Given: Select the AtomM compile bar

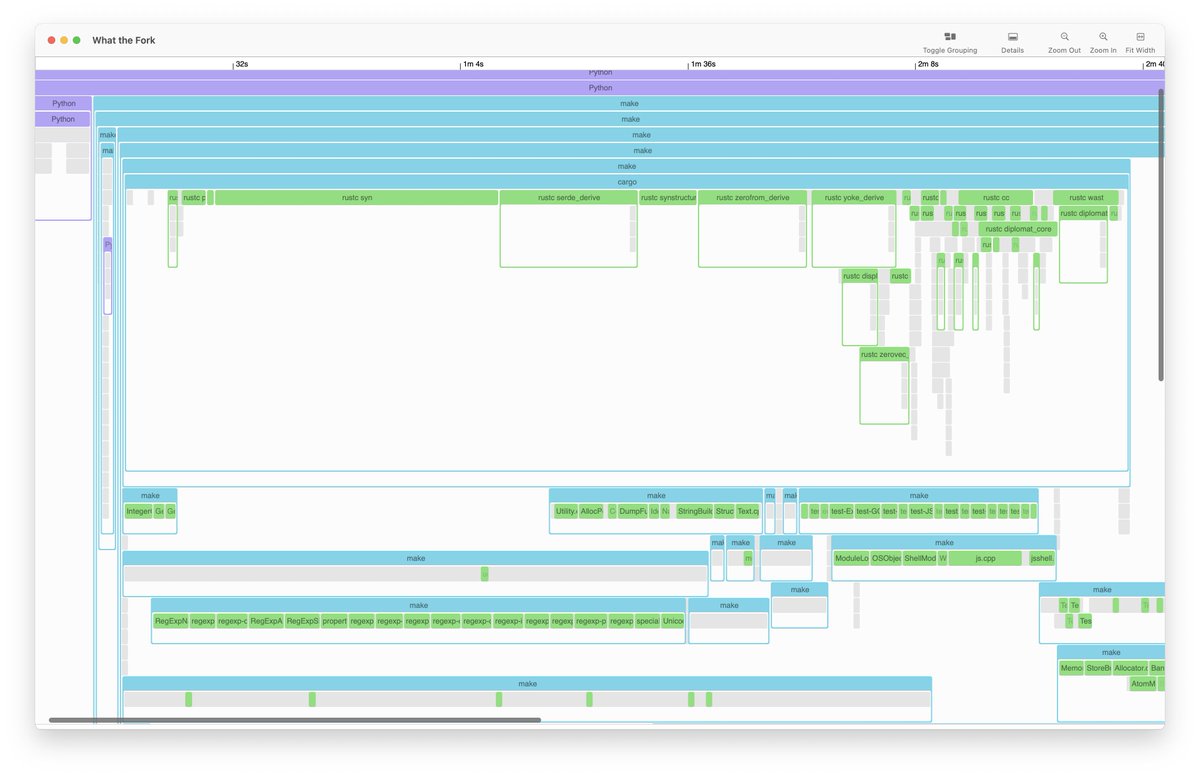Looking at the screenshot, I should (x=1143, y=684).
